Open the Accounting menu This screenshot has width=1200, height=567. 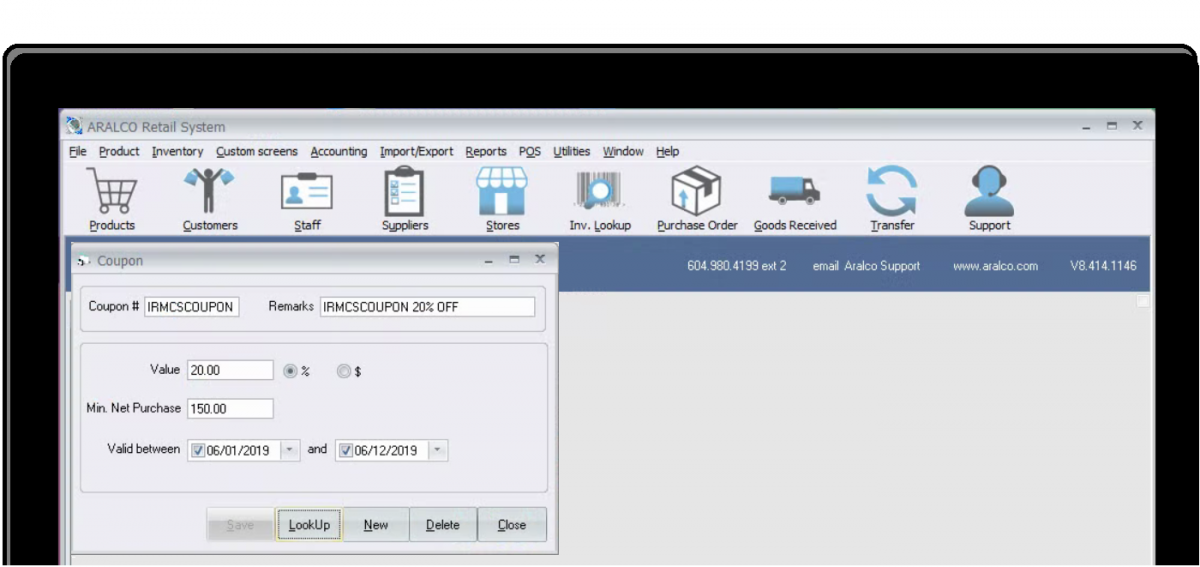(x=339, y=151)
